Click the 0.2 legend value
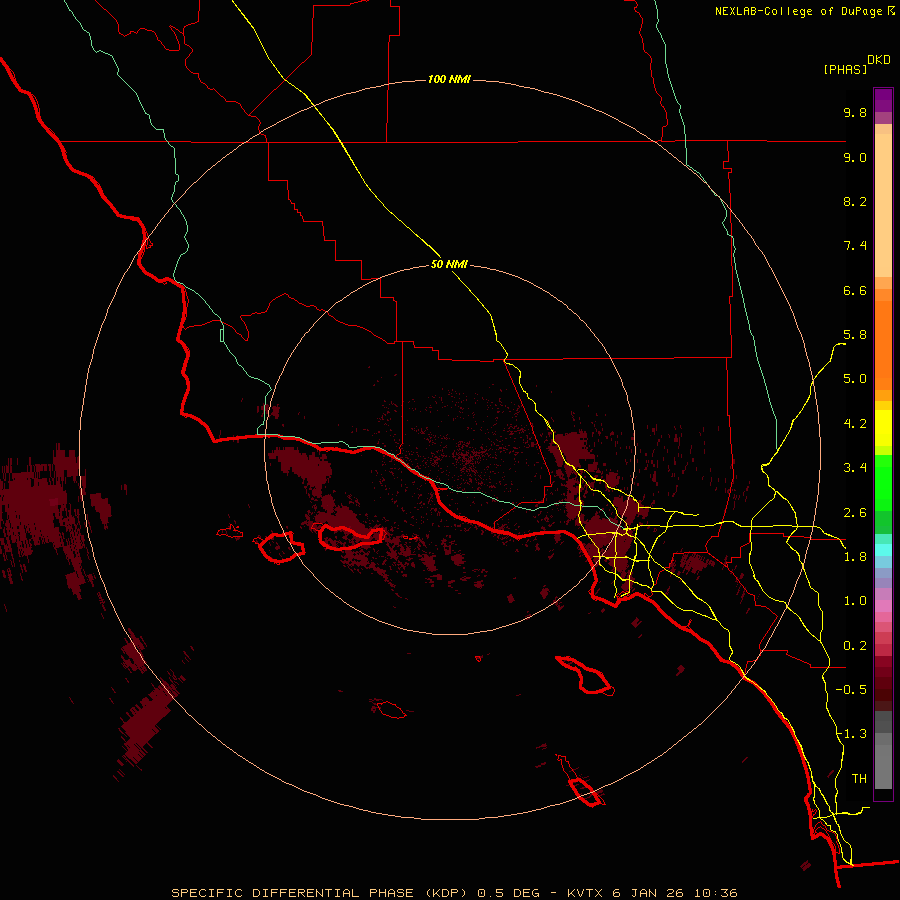 (x=855, y=646)
